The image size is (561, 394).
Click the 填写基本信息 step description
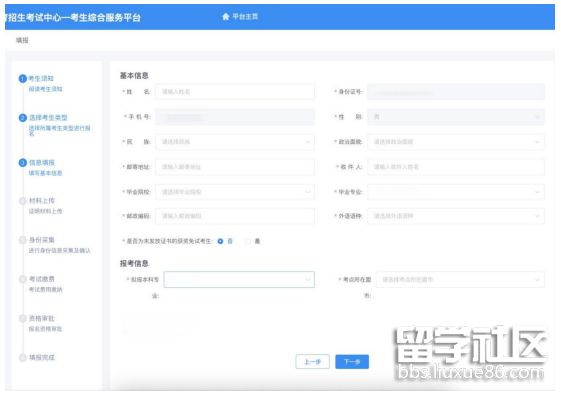[45, 173]
